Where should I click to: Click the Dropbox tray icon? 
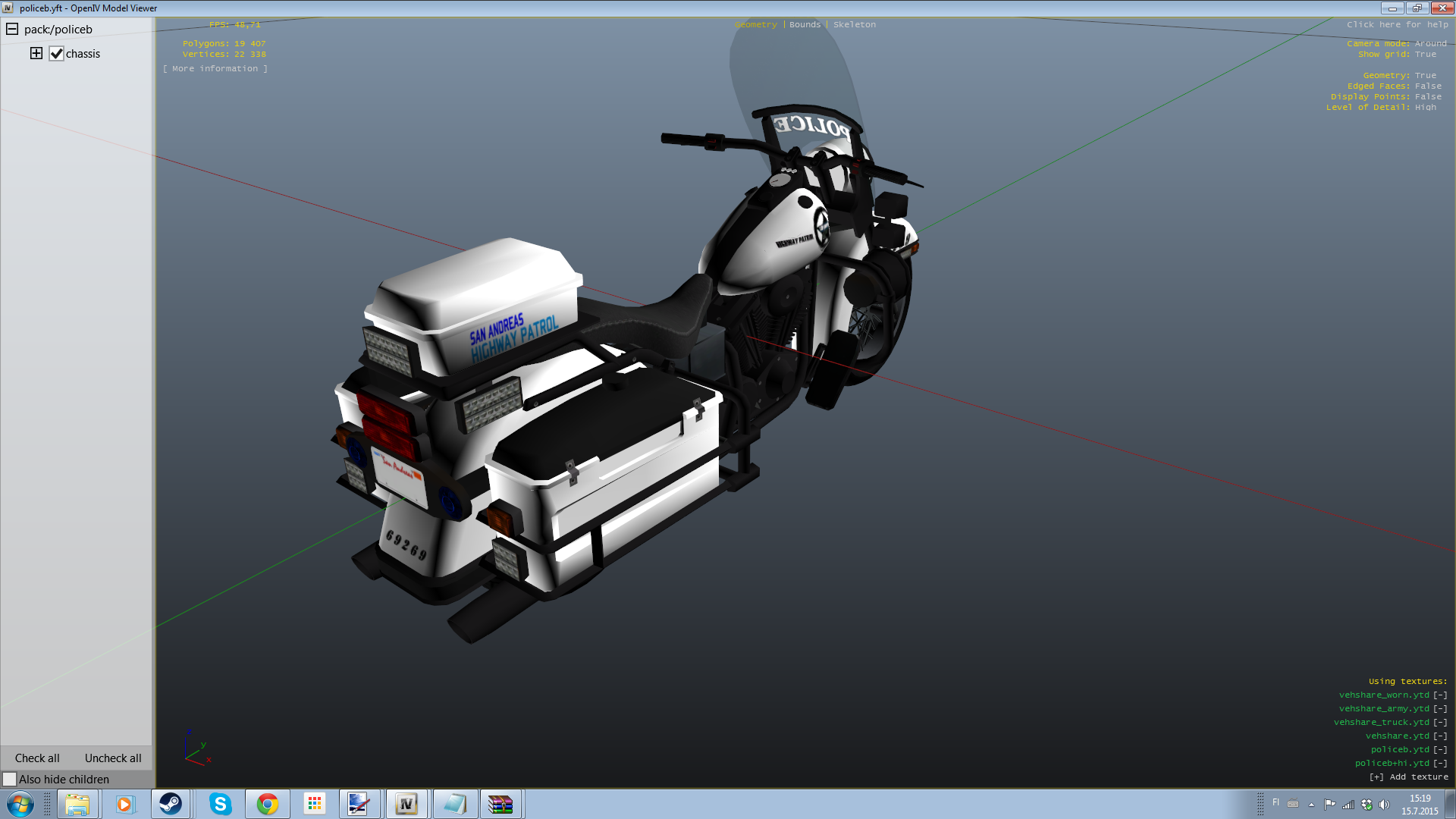pos(1367,805)
